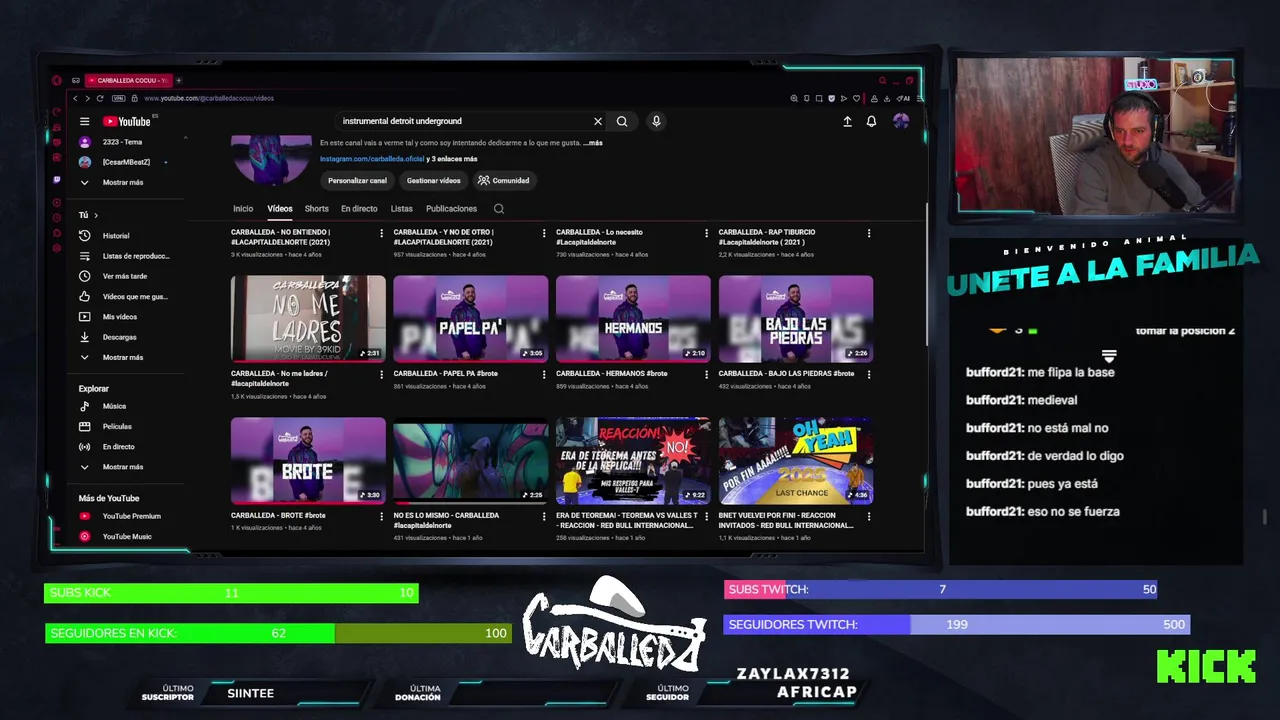
Task: Play the BNET VUELVE OH YEAH thumbnail
Action: pyautogui.click(x=796, y=461)
